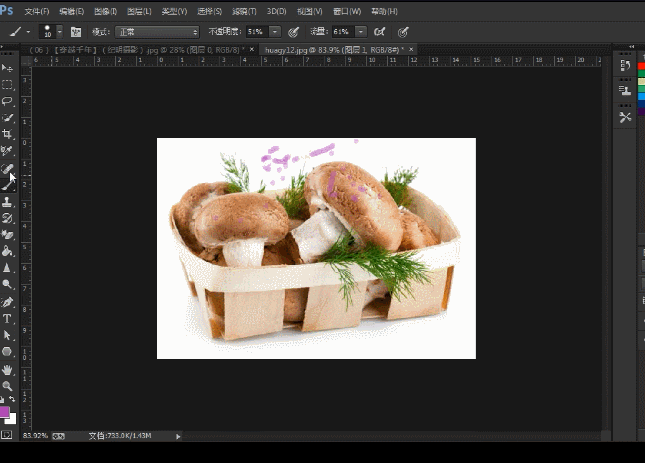Image resolution: width=645 pixels, height=463 pixels.
Task: Select the Brush tool in toolbox
Action: (7, 185)
